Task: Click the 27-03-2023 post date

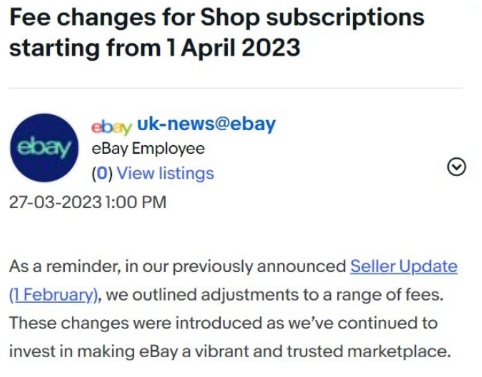Action: coord(55,202)
